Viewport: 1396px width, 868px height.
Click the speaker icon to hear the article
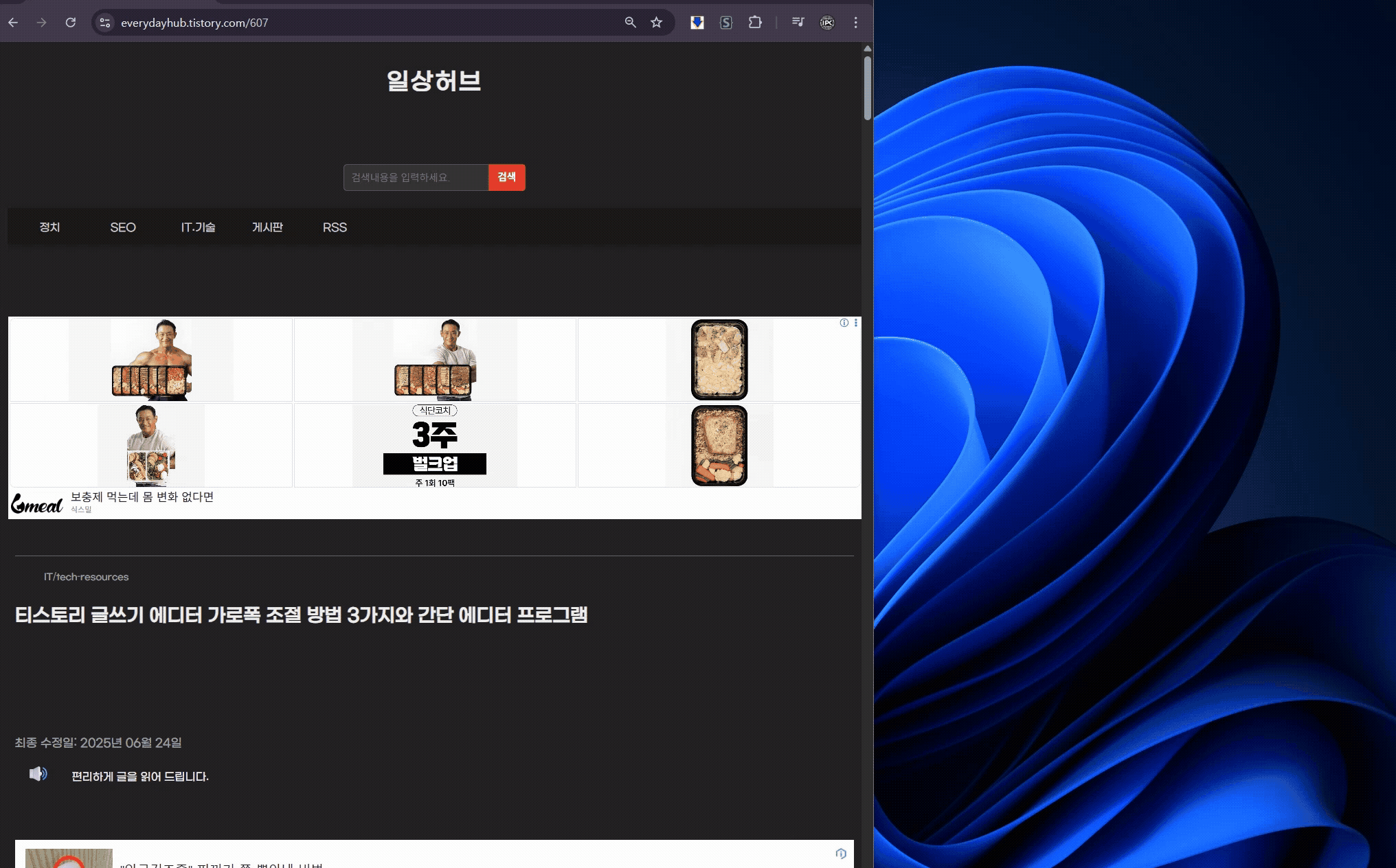click(38, 775)
